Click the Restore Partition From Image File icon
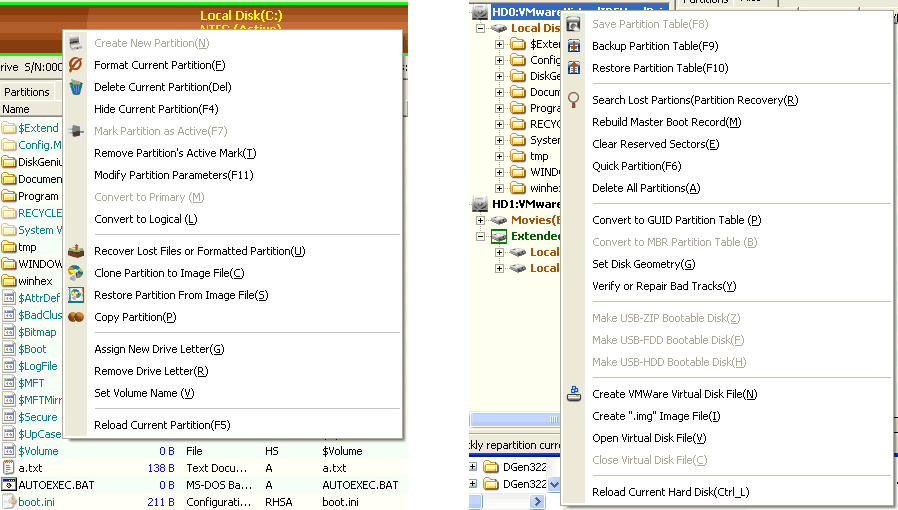 (x=76, y=295)
